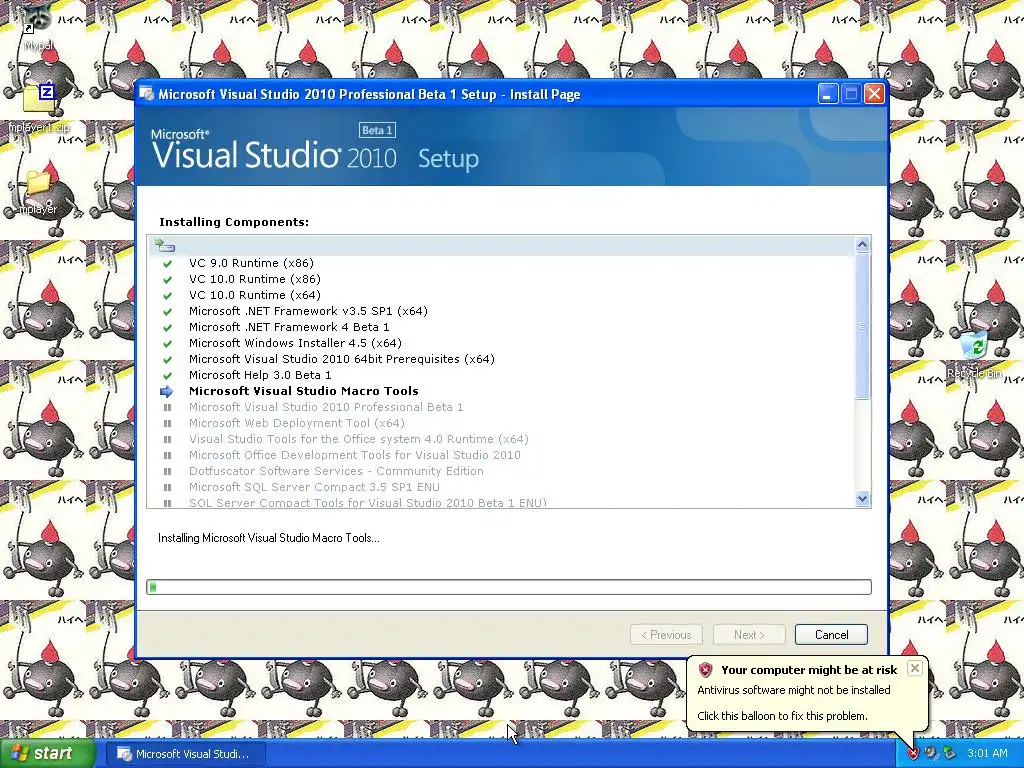Click the pause icon beside Web Deployment Tool

coord(167,423)
